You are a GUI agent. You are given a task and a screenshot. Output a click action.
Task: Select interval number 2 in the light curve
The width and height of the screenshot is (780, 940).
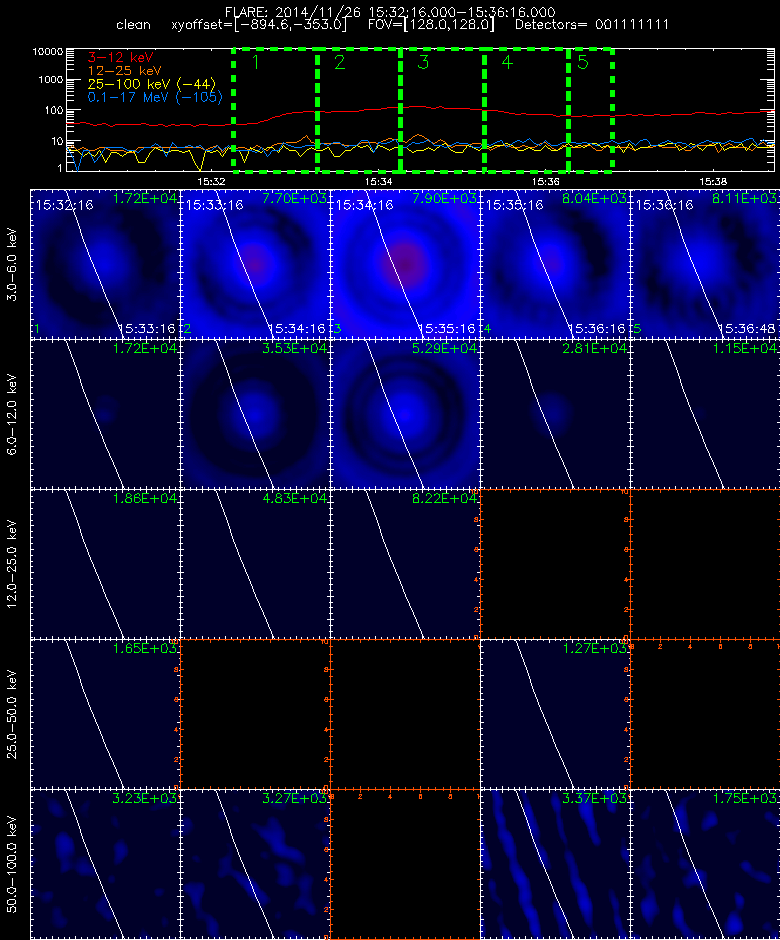pyautogui.click(x=359, y=111)
